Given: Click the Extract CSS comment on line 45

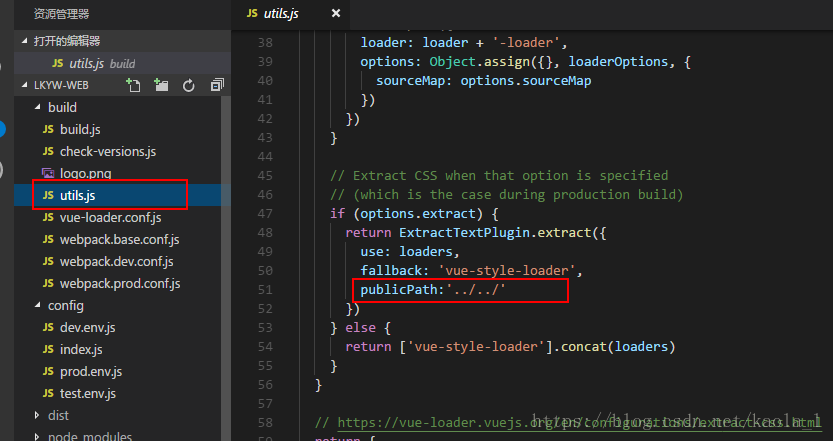Looking at the screenshot, I should [x=499, y=175].
